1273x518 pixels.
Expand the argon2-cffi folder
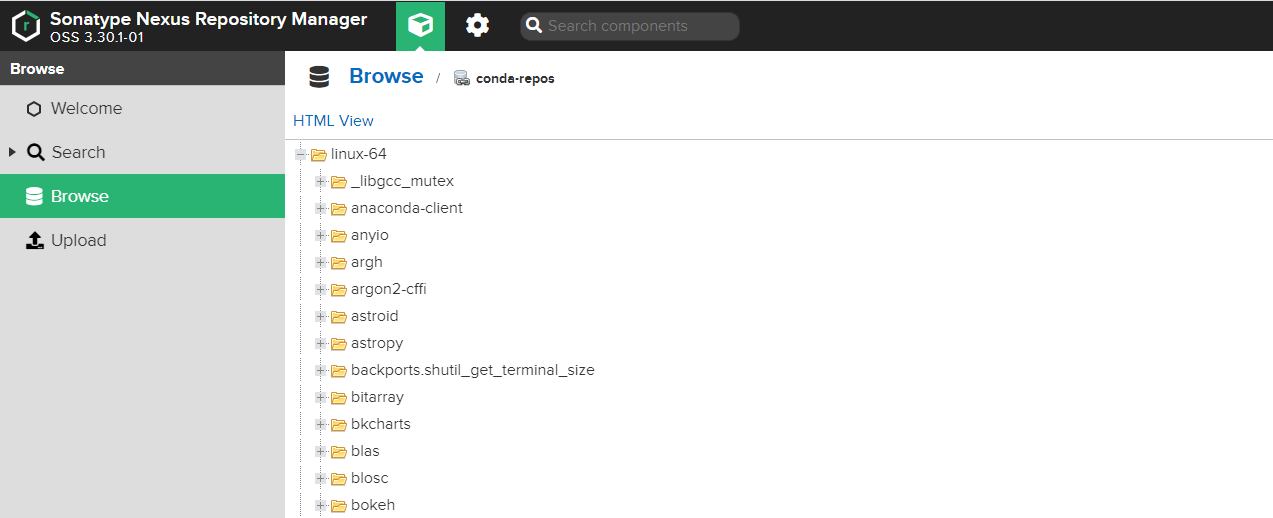[x=320, y=289]
